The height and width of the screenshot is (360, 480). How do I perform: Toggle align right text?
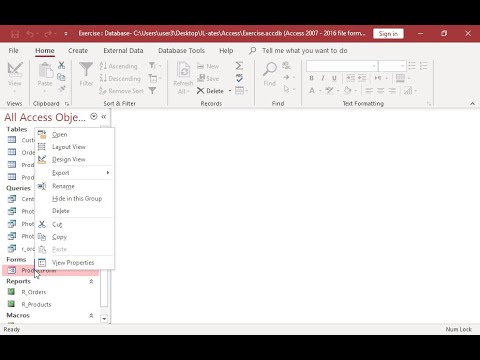[392, 90]
